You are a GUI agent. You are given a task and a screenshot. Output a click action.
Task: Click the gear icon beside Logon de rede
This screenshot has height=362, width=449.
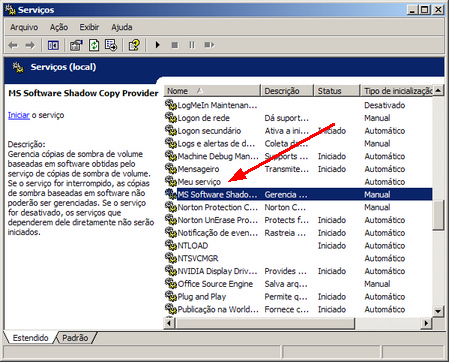point(171,118)
